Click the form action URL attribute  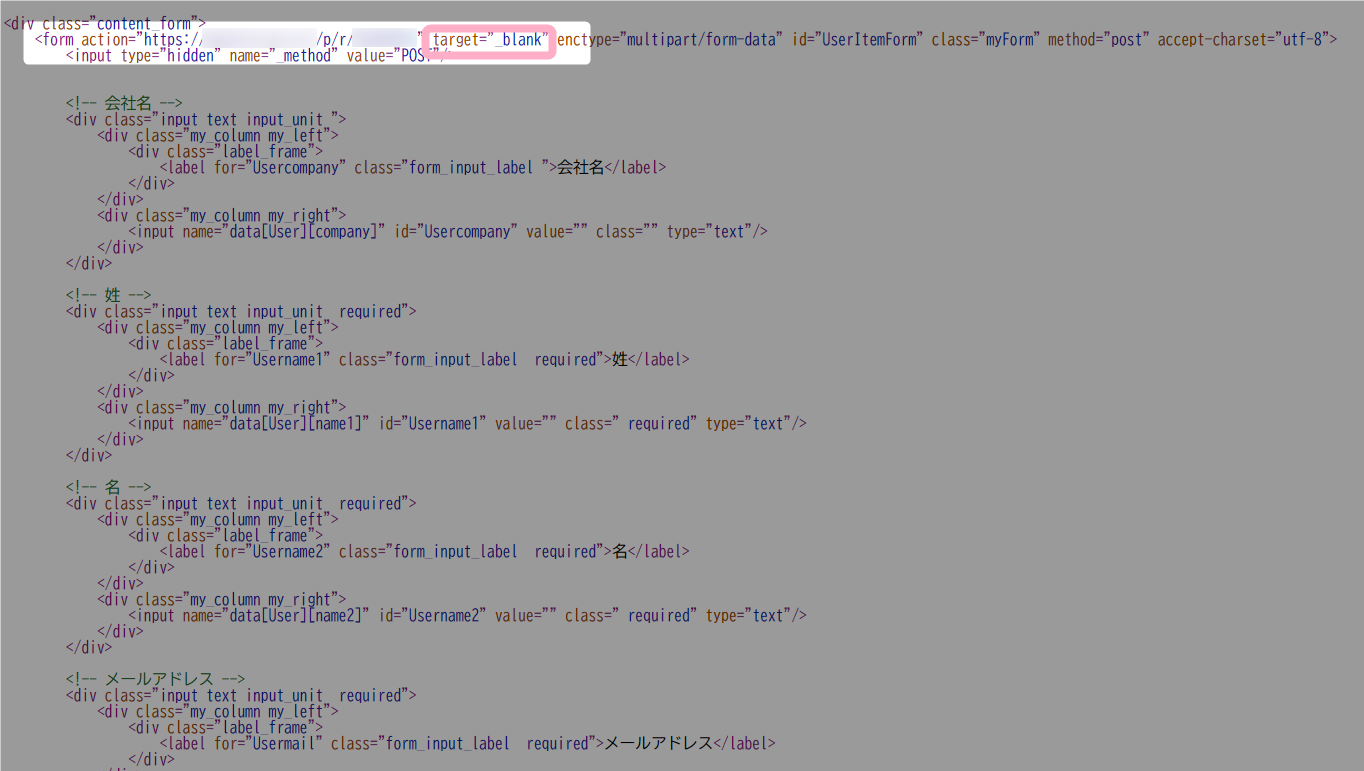click(251, 40)
